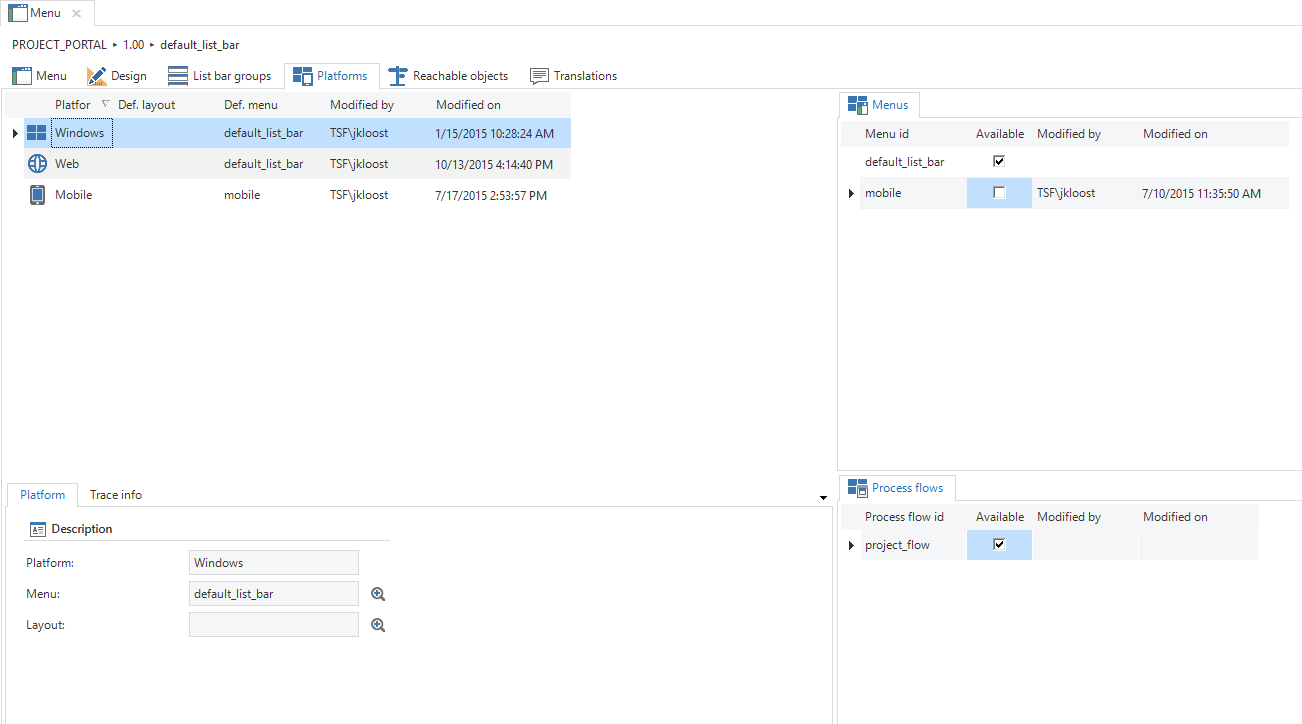Click the Platform column sort arrow
Screen dimensions: 1302x724
[106, 104]
